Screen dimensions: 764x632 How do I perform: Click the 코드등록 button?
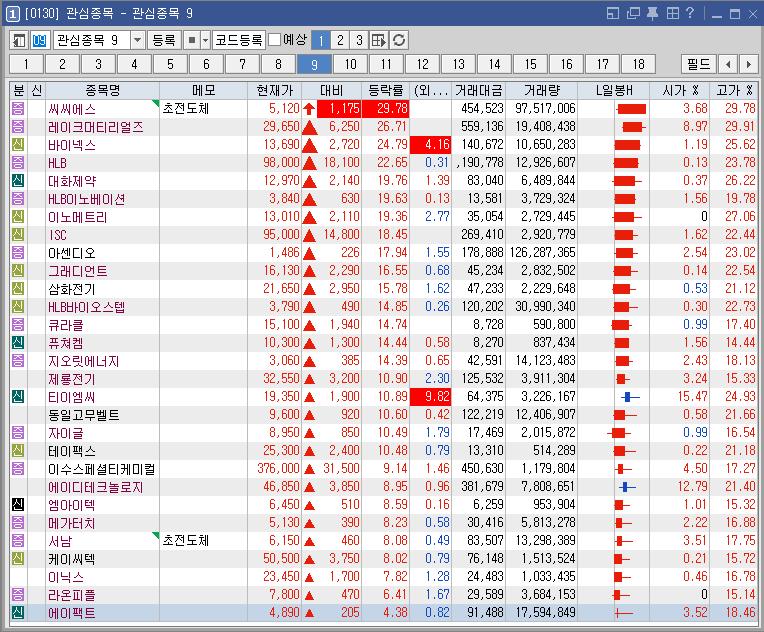239,40
